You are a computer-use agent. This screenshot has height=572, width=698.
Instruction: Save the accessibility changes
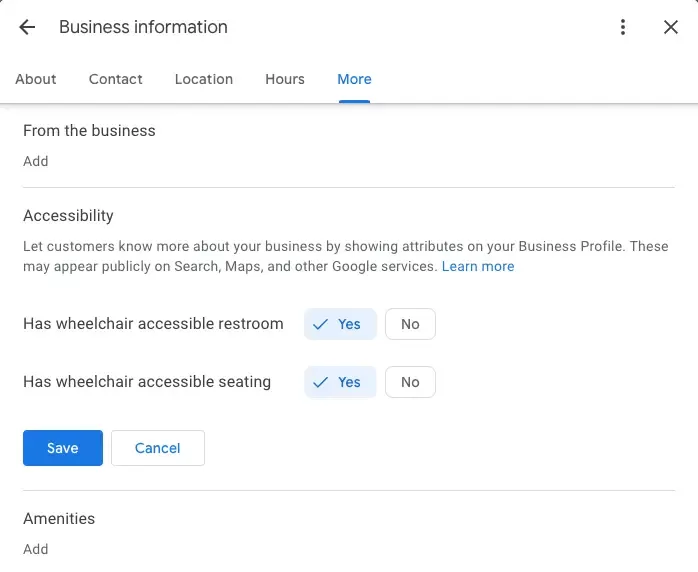point(63,448)
